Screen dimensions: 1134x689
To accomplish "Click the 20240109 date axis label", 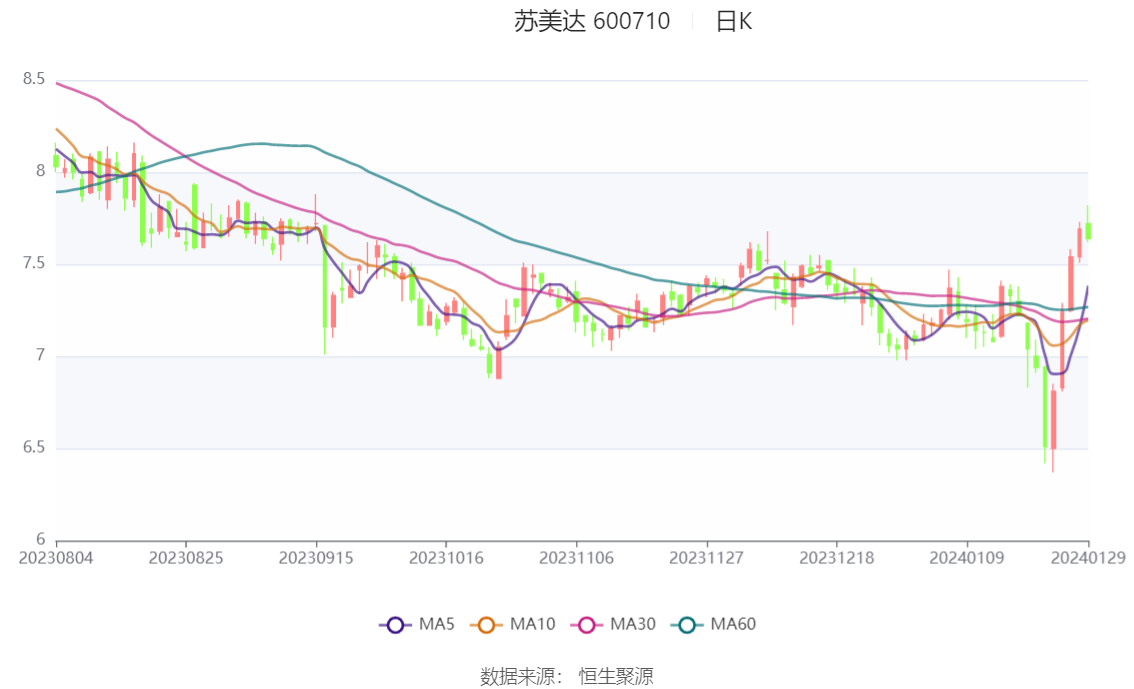I will [967, 558].
